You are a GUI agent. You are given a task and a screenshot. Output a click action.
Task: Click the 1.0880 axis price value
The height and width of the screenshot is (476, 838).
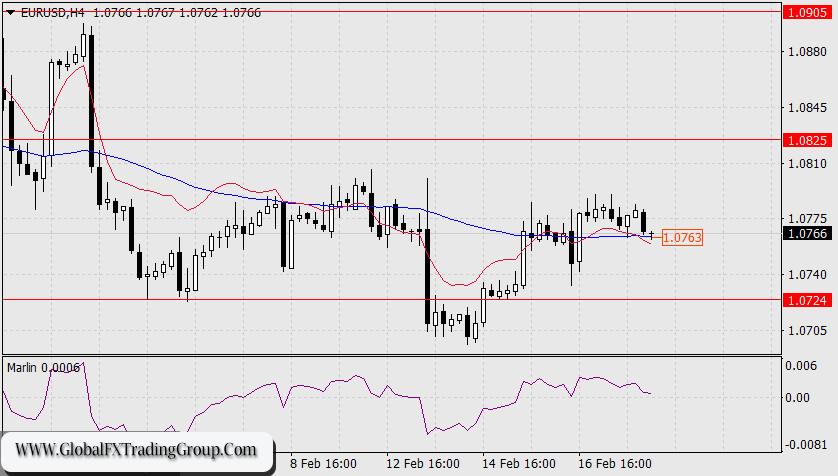[808, 52]
